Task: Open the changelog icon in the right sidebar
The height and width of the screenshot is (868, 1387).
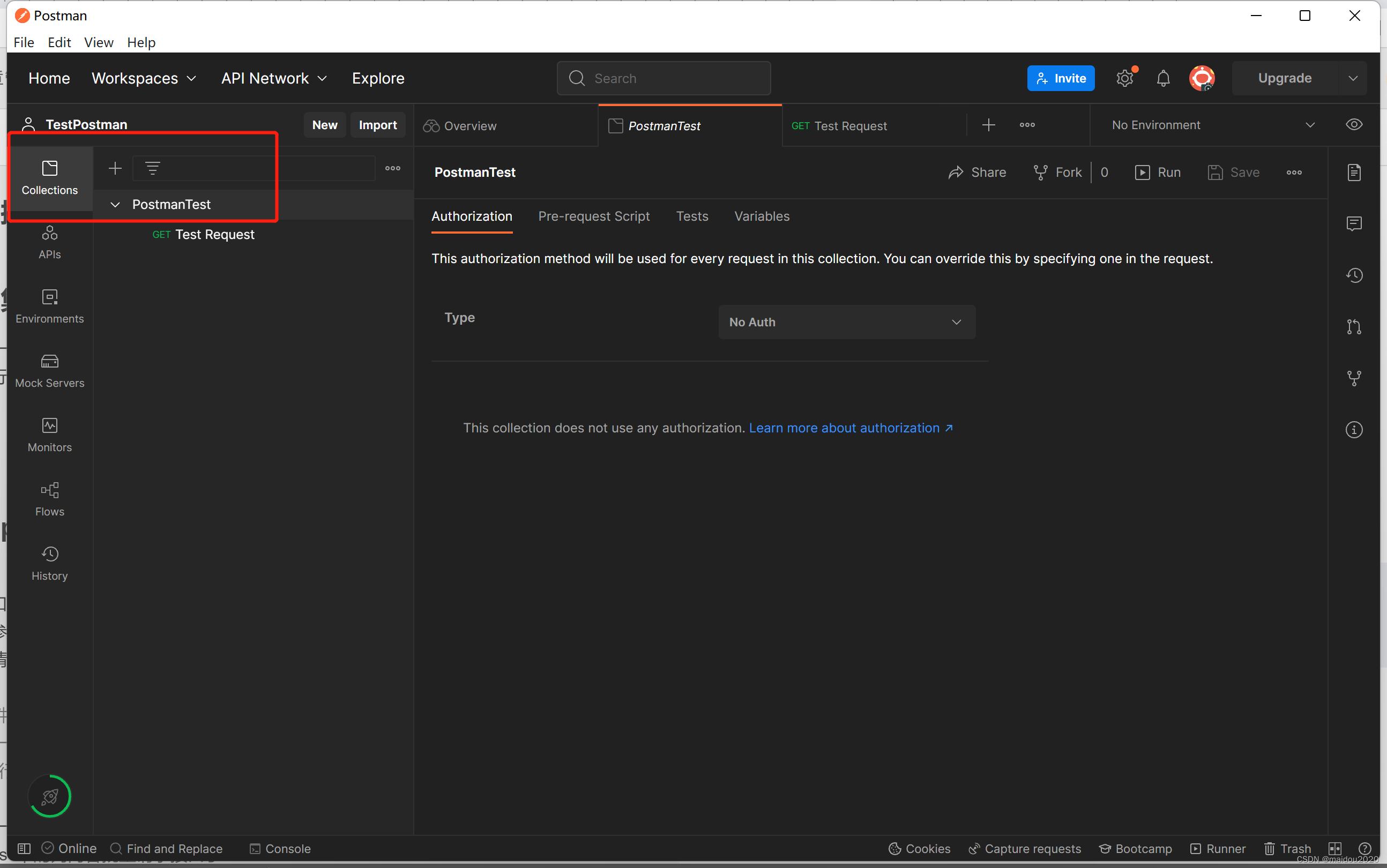Action: [x=1354, y=275]
